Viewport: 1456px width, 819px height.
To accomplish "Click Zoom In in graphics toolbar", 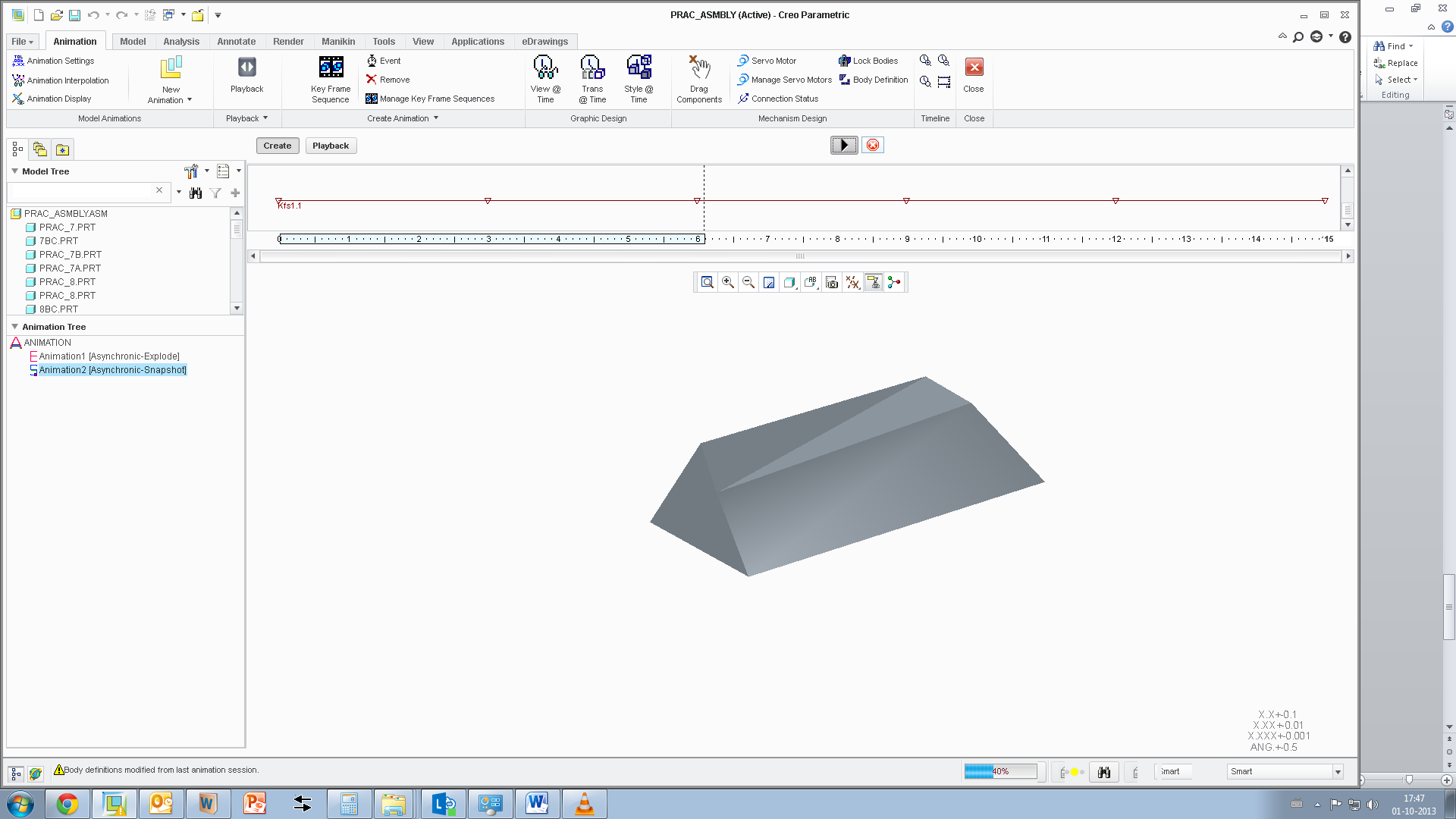I will [x=728, y=282].
